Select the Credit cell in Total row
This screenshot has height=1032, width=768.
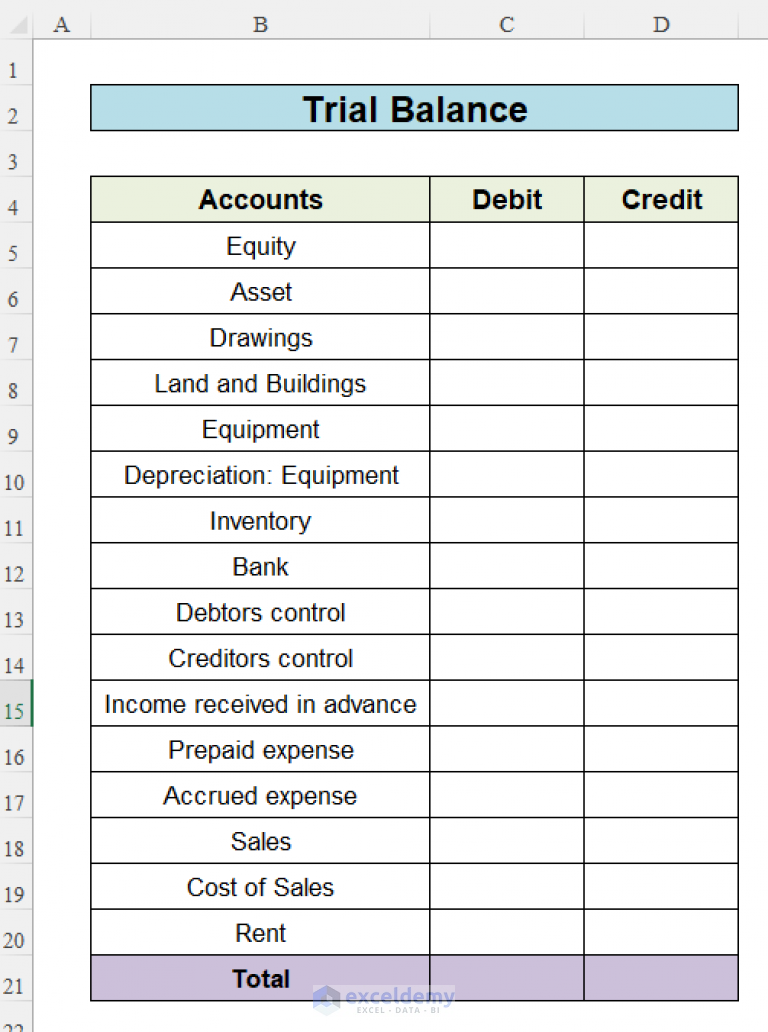661,979
